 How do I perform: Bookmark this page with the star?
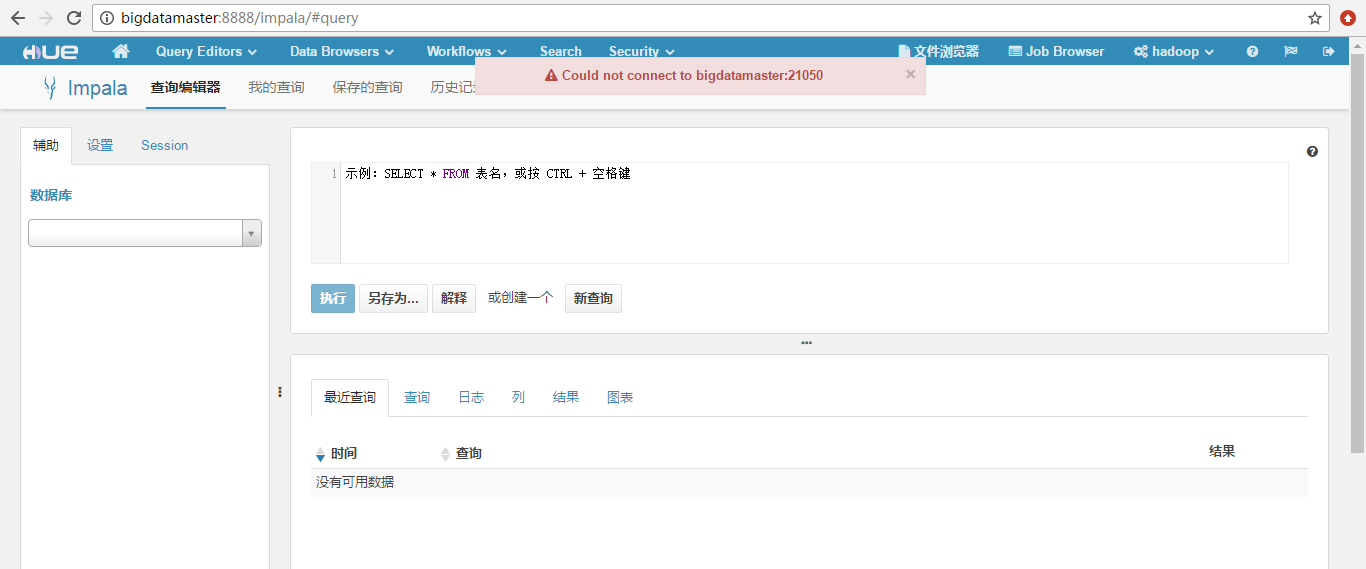point(1315,18)
